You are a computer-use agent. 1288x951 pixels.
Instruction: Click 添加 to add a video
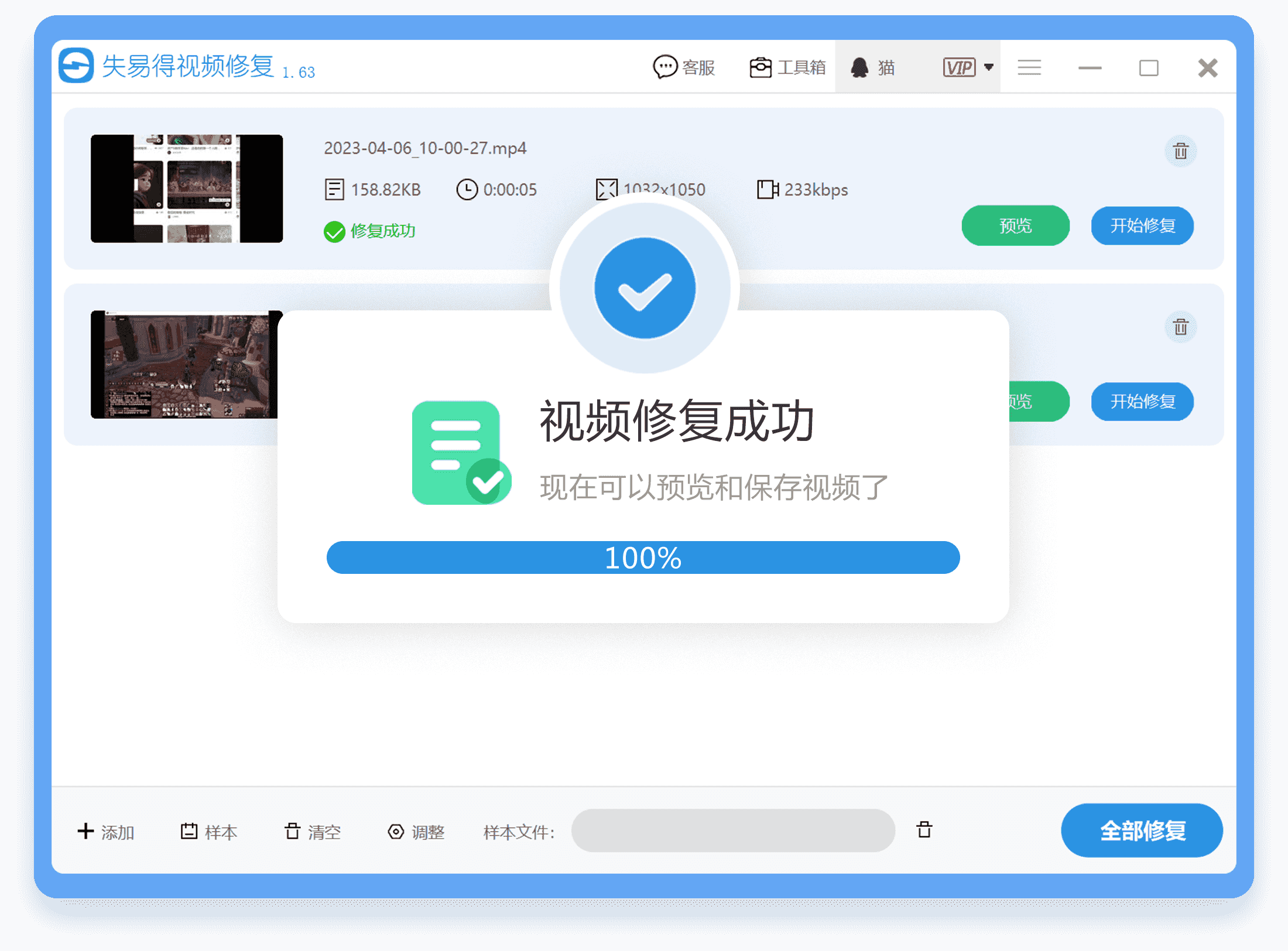[106, 832]
